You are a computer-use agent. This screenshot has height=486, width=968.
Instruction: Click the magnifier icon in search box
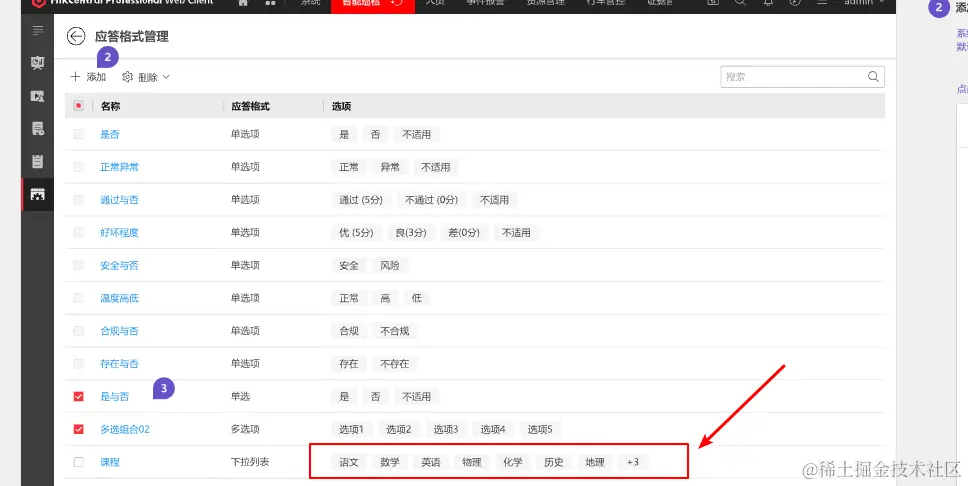coord(873,77)
